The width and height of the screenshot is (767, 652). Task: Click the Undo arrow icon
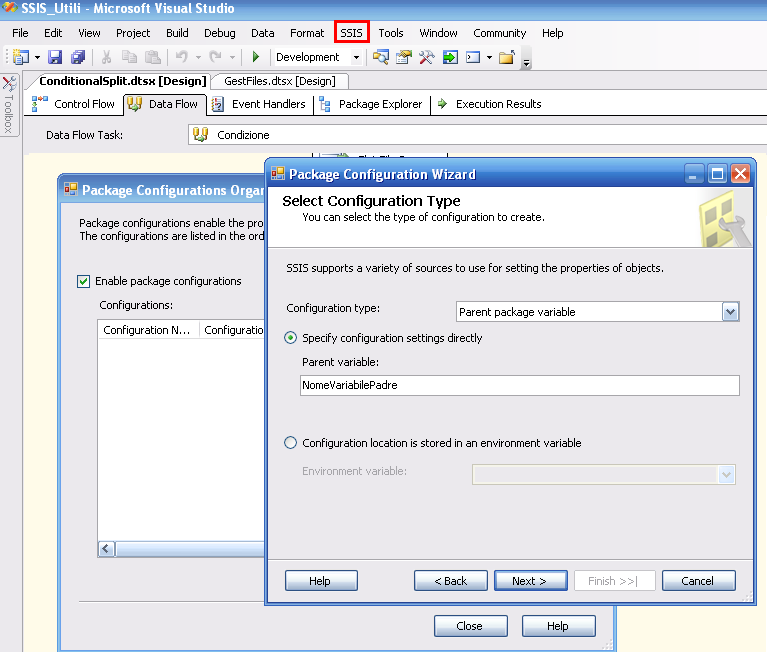pos(182,57)
